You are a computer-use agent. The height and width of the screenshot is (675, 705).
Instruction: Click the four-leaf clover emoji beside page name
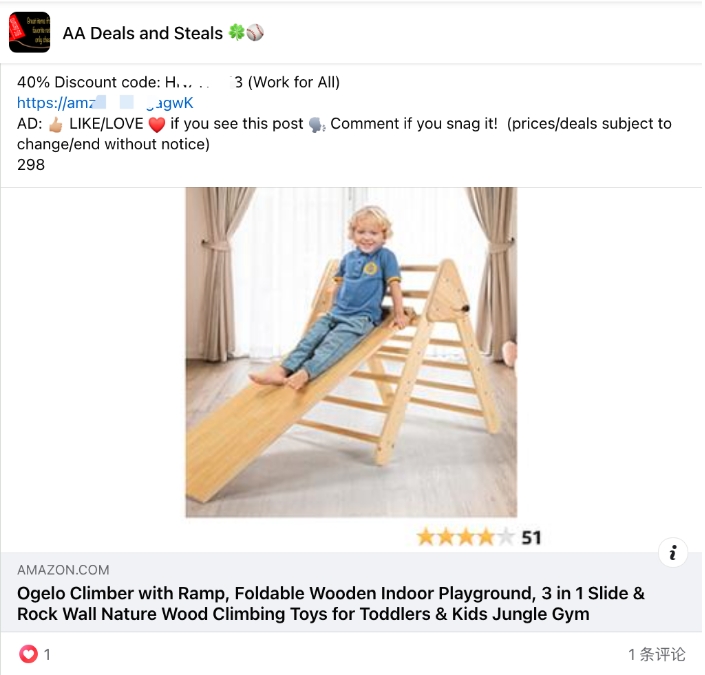pos(236,32)
